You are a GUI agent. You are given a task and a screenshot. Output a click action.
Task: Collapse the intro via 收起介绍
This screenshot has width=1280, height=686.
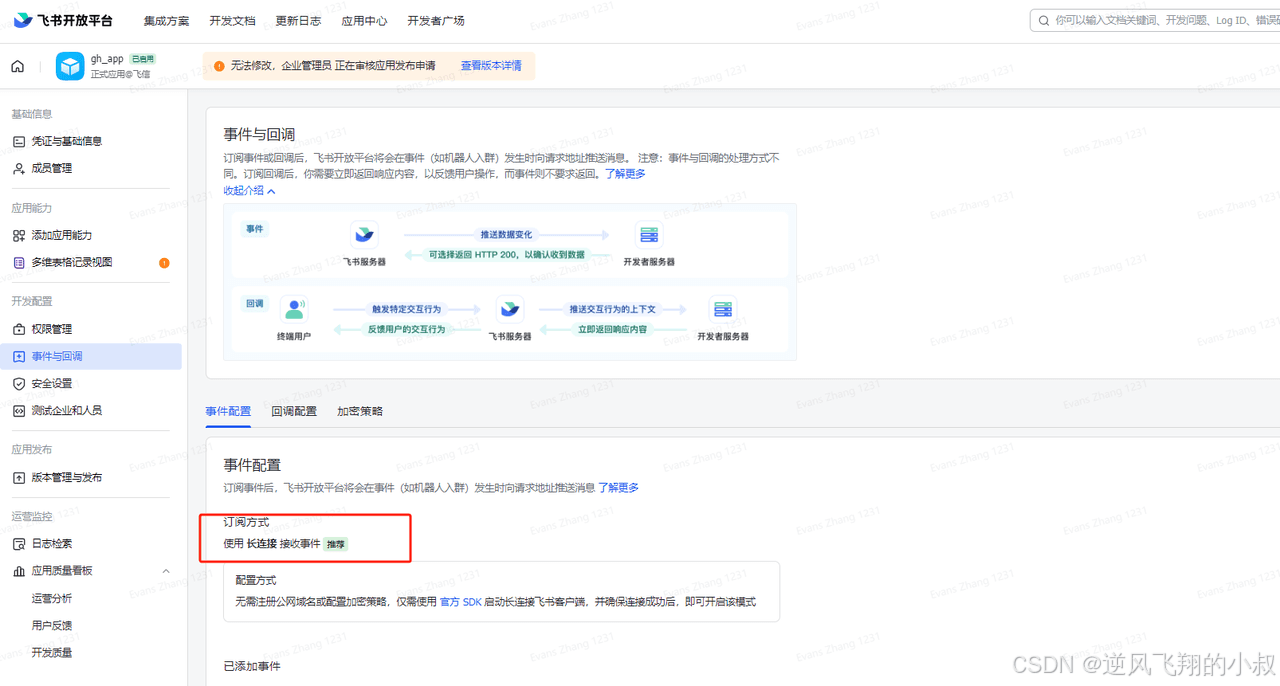(x=249, y=190)
